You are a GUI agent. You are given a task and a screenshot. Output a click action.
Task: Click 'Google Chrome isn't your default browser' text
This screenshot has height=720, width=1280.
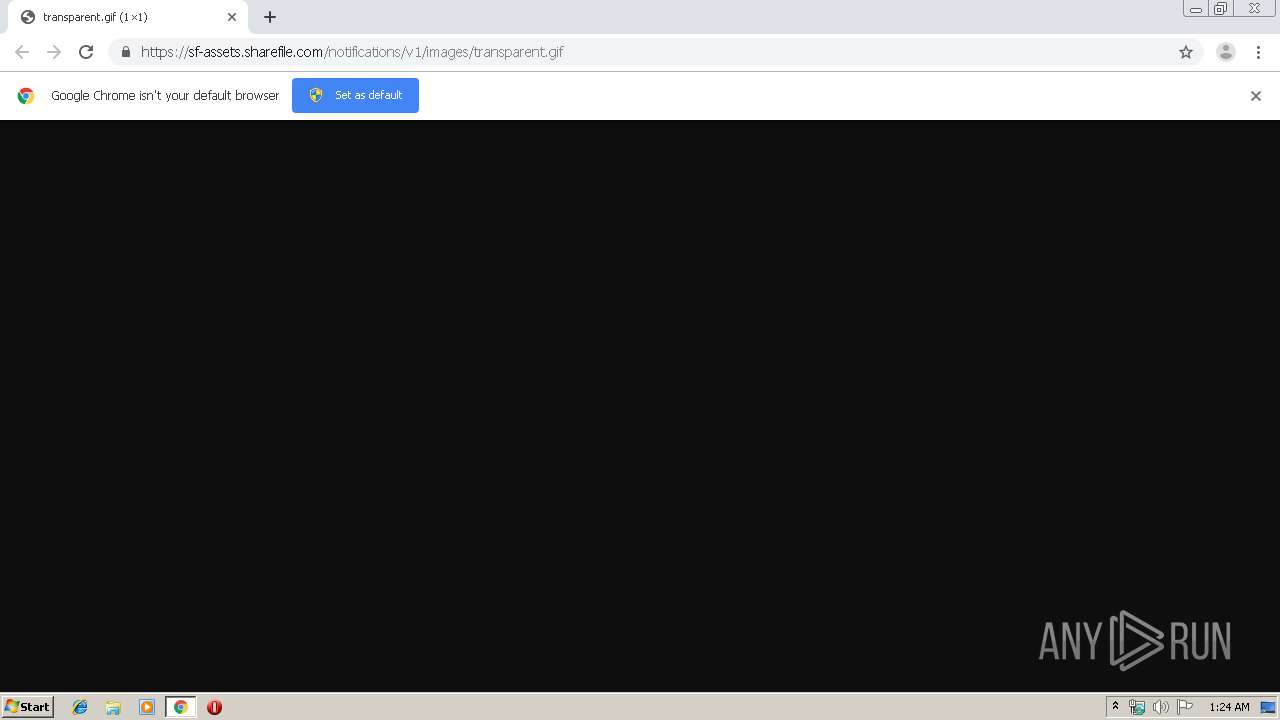[x=165, y=96]
